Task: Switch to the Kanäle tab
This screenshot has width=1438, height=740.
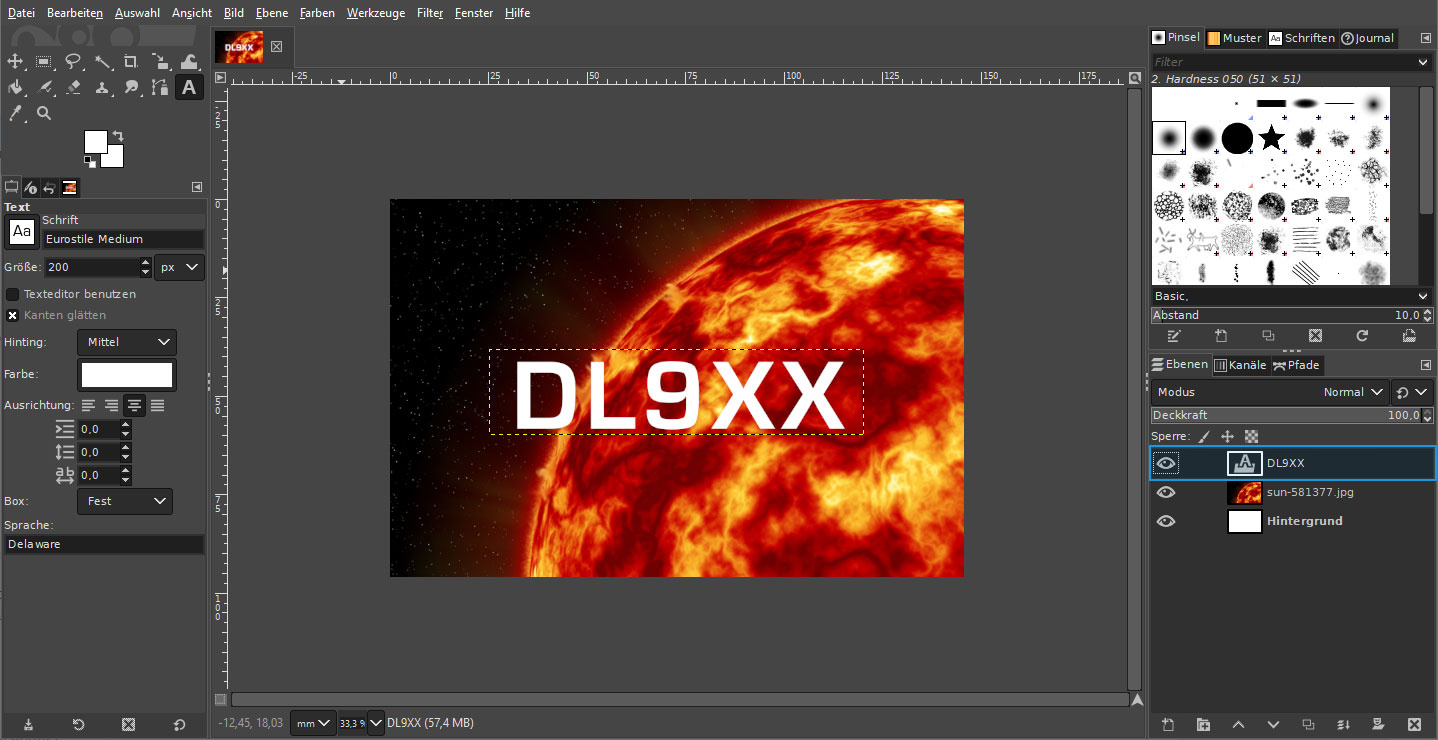Action: 1241,364
